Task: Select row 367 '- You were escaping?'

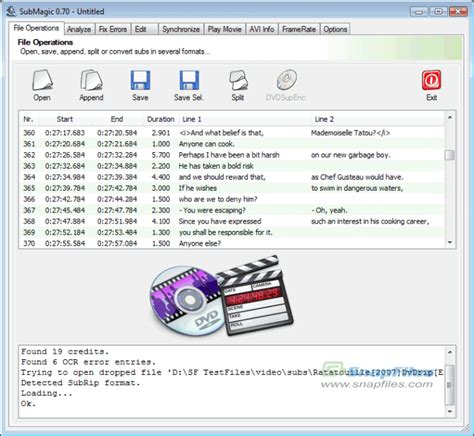Action: coord(232,210)
